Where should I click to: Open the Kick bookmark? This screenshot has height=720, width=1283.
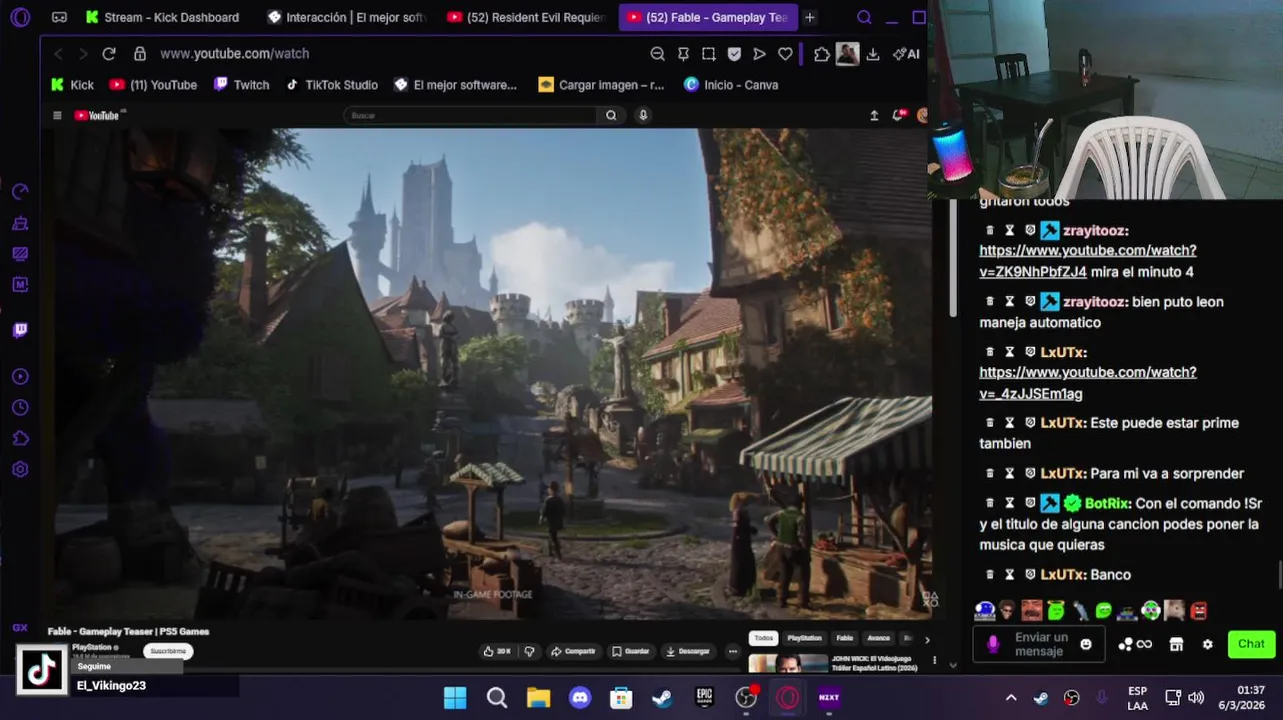tap(72, 85)
